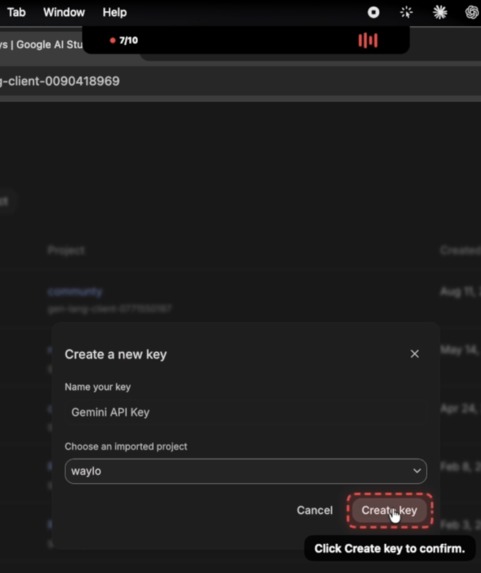The width and height of the screenshot is (481, 573).
Task: Click the stop recording icon in the menu bar
Action: 373,12
